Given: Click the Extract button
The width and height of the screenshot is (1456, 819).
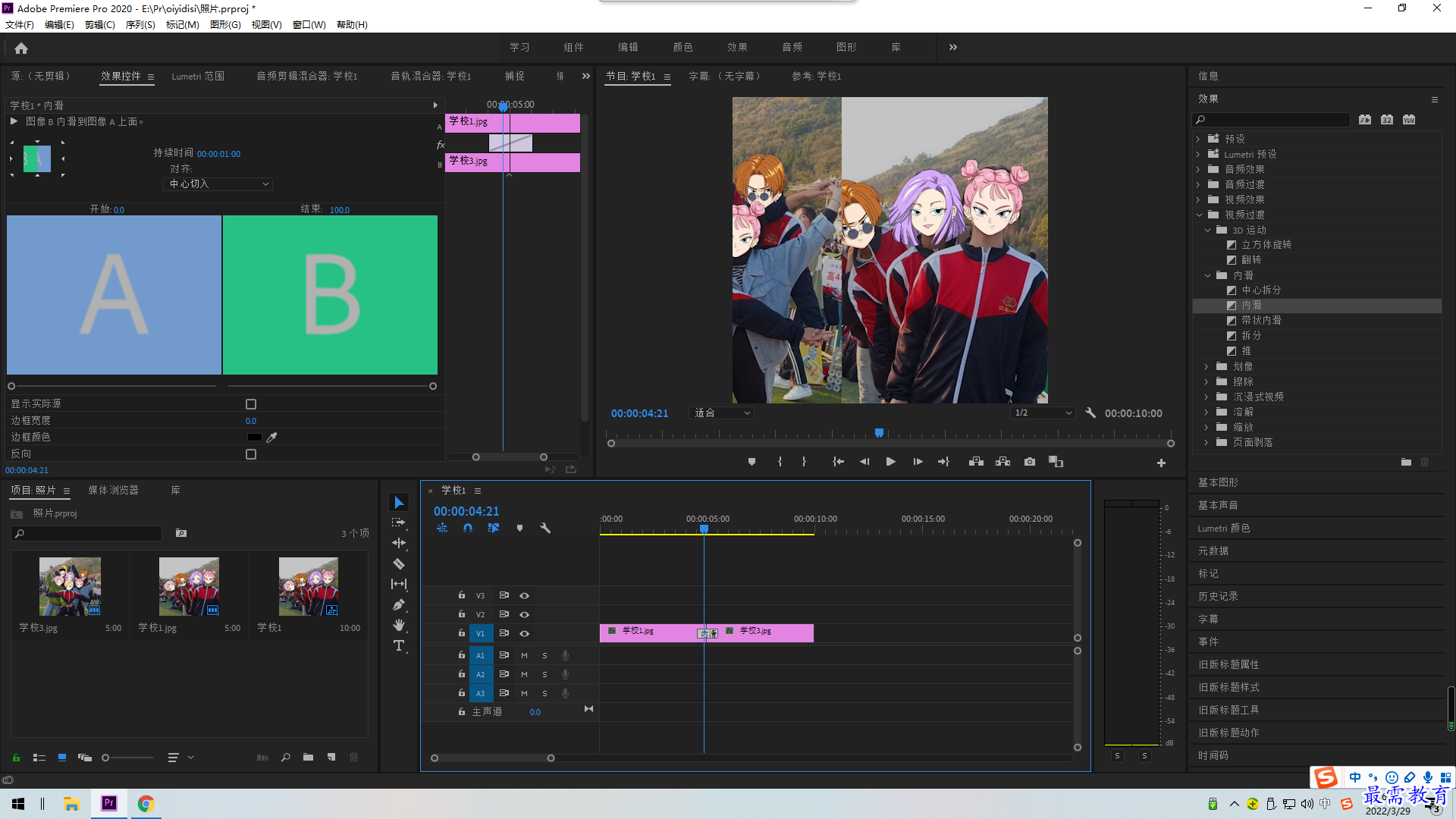Looking at the screenshot, I should pyautogui.click(x=1003, y=462).
